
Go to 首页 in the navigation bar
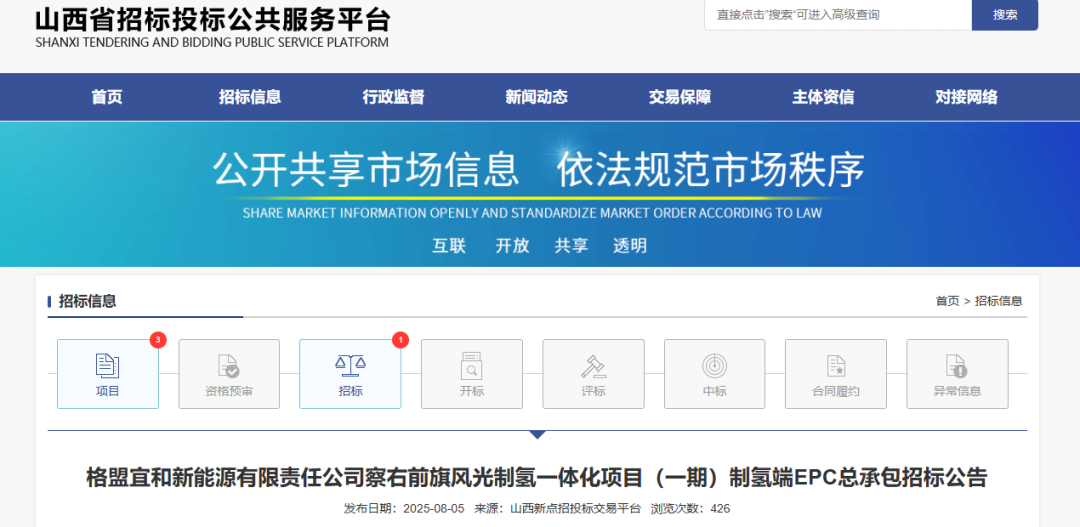[107, 97]
